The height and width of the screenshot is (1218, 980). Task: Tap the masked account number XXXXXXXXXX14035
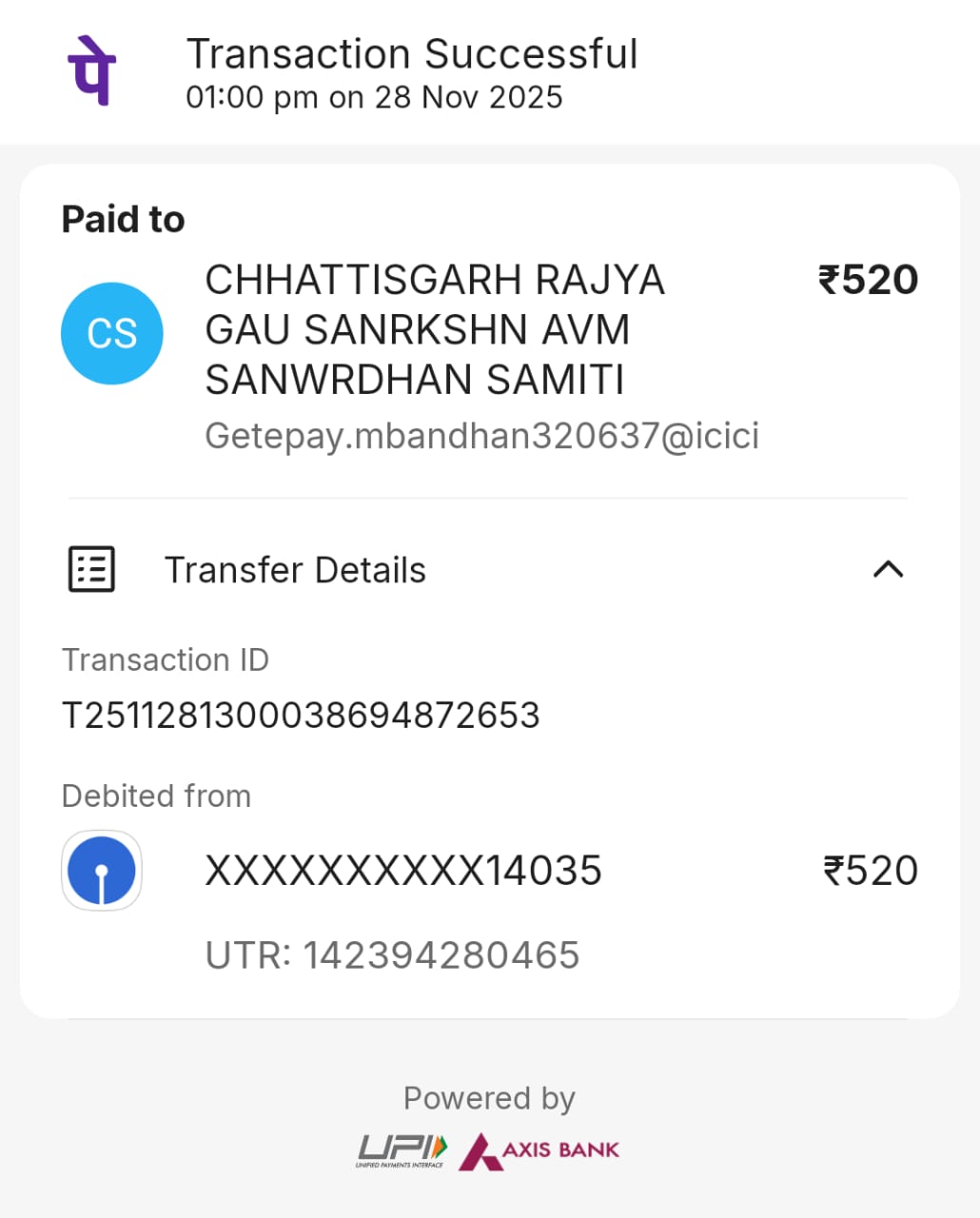tap(403, 871)
